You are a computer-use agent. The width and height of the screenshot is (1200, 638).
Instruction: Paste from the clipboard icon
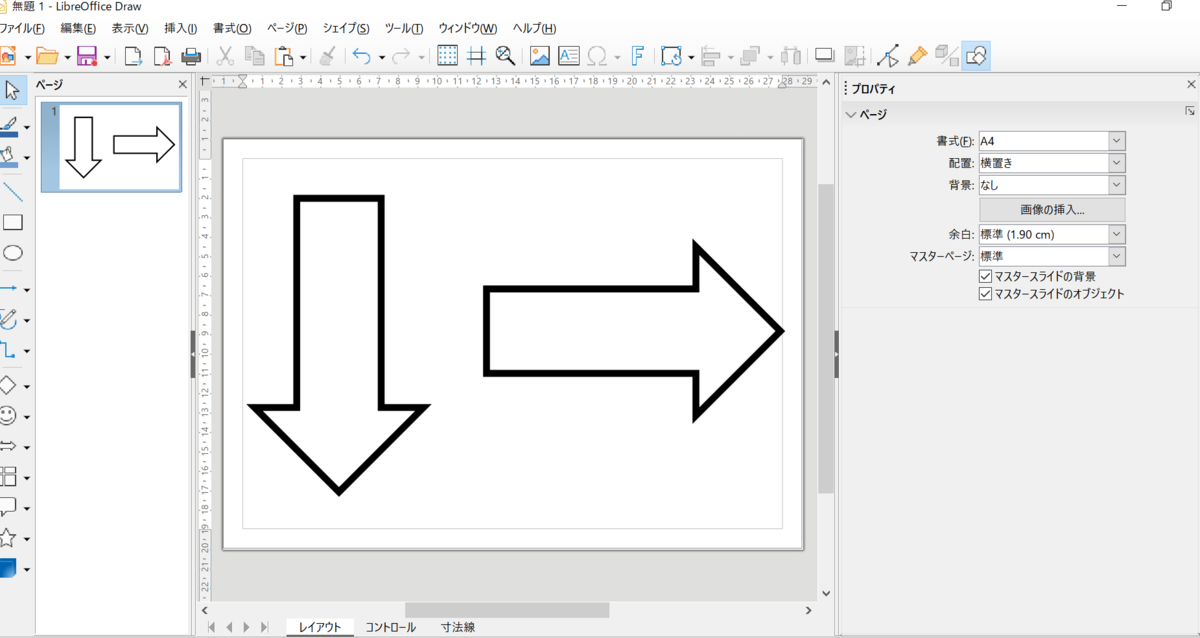[x=284, y=56]
